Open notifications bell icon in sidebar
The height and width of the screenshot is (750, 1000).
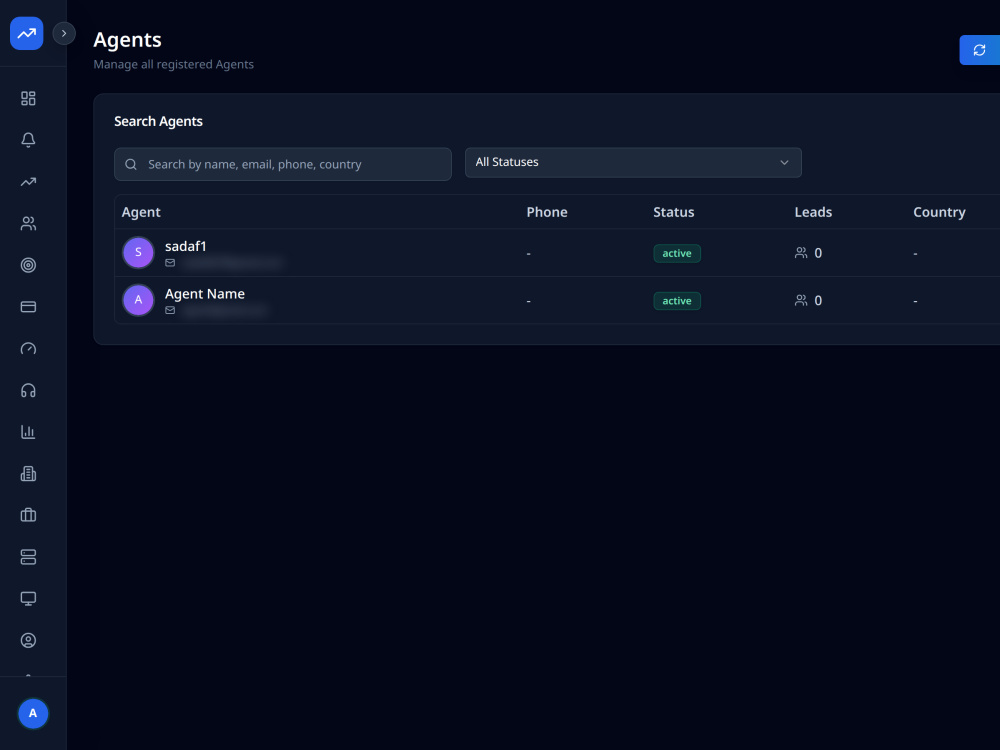tap(28, 140)
